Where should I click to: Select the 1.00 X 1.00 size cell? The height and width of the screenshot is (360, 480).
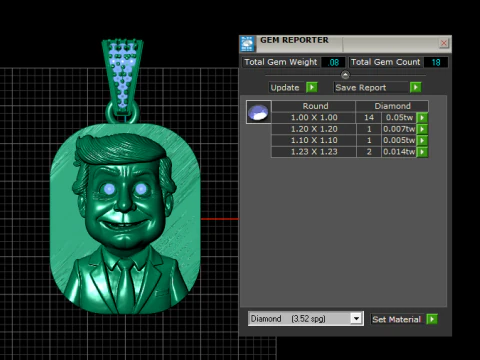tap(314, 118)
